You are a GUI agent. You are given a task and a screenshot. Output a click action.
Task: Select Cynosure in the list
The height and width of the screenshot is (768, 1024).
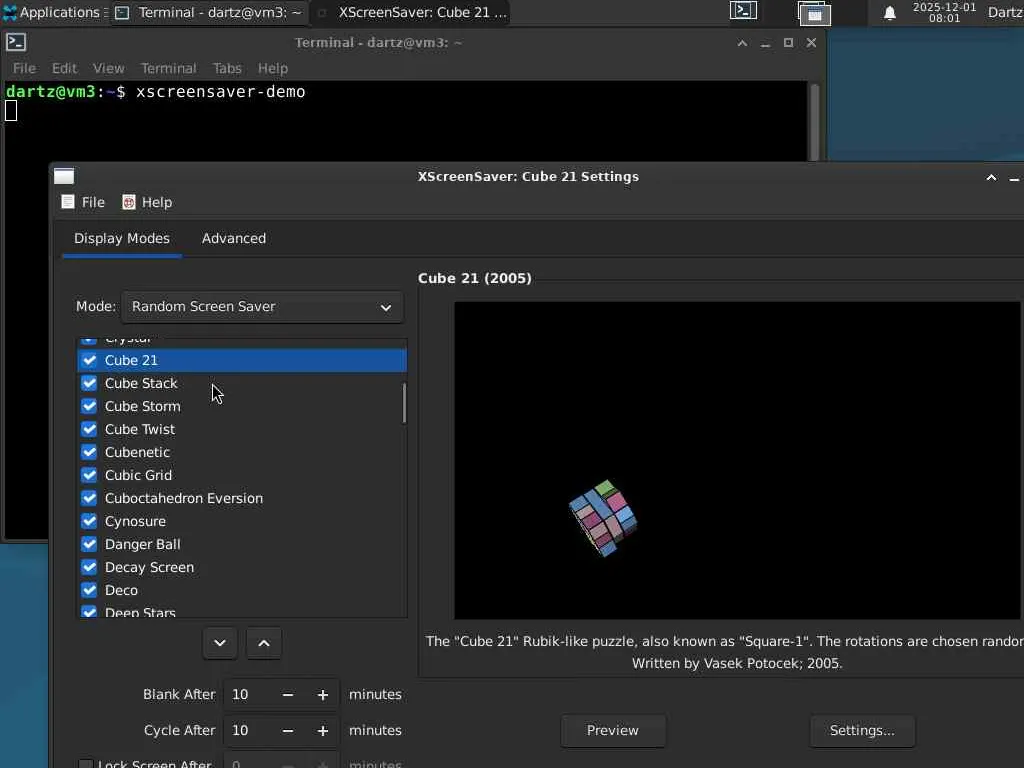click(x=242, y=521)
